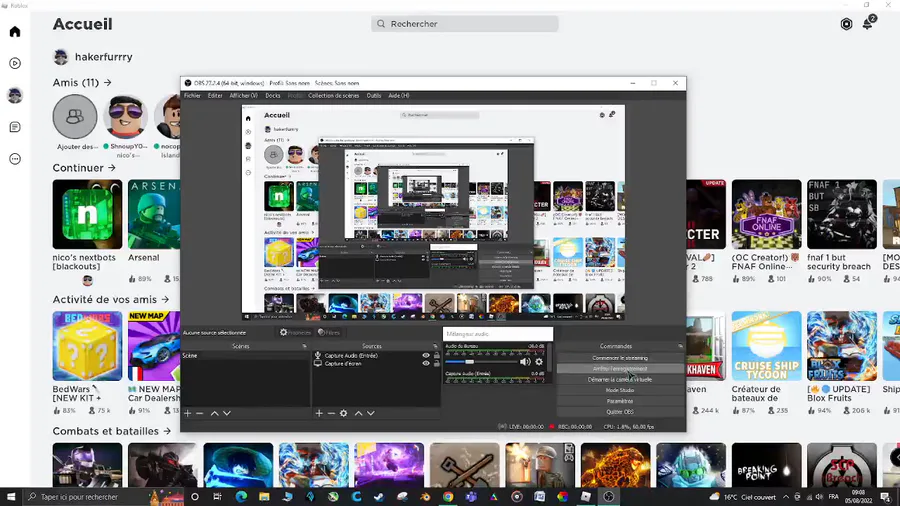Move source up in the Sources panel
This screenshot has height=506, width=900.
coord(359,413)
